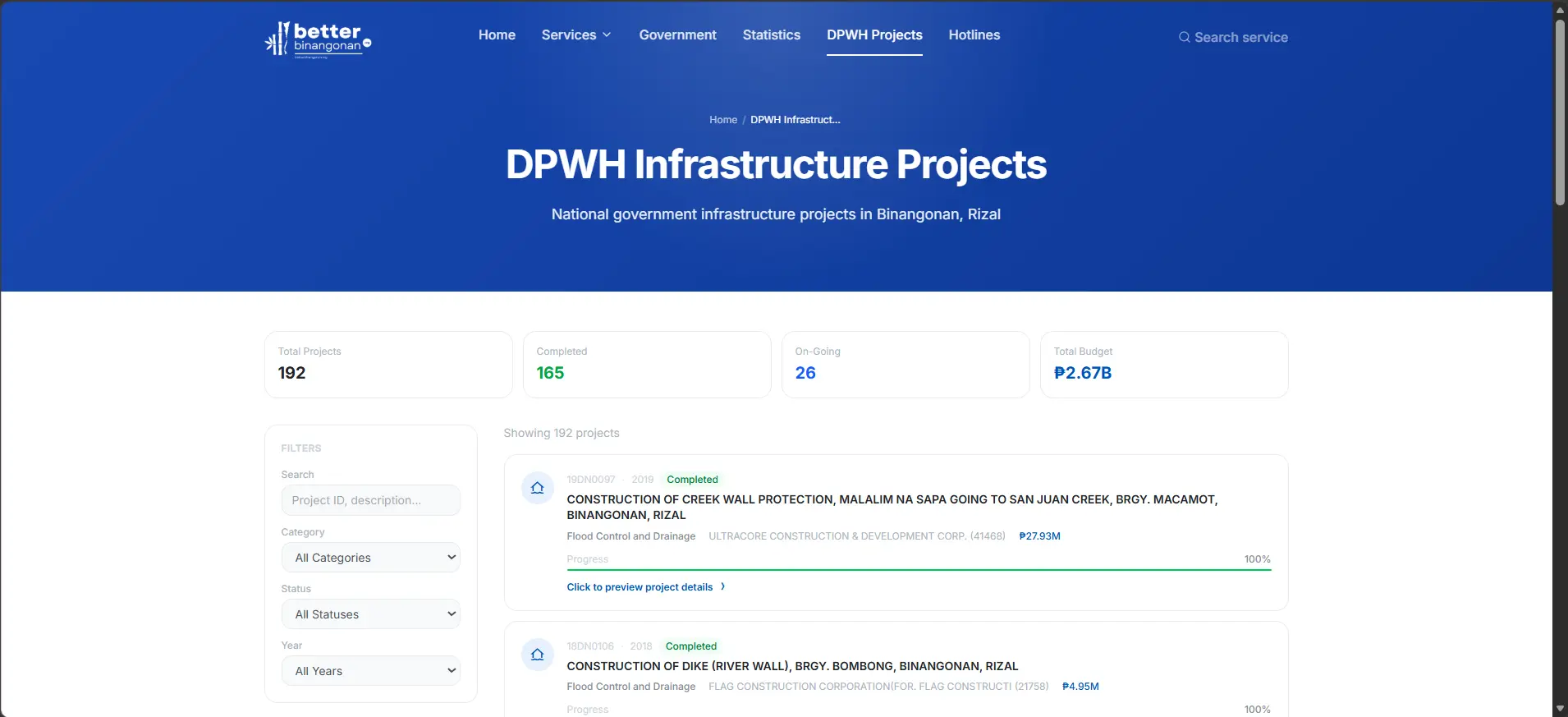The image size is (1568, 717).
Task: Click the On-Going 26 card
Action: click(905, 365)
